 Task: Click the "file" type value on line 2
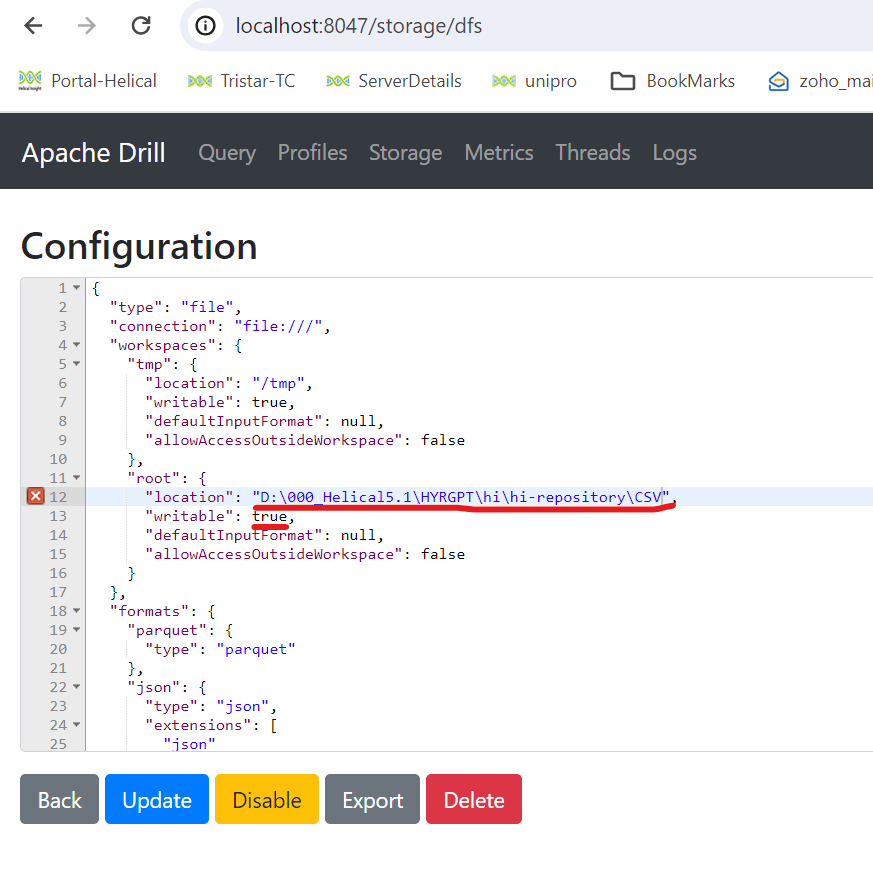[207, 307]
